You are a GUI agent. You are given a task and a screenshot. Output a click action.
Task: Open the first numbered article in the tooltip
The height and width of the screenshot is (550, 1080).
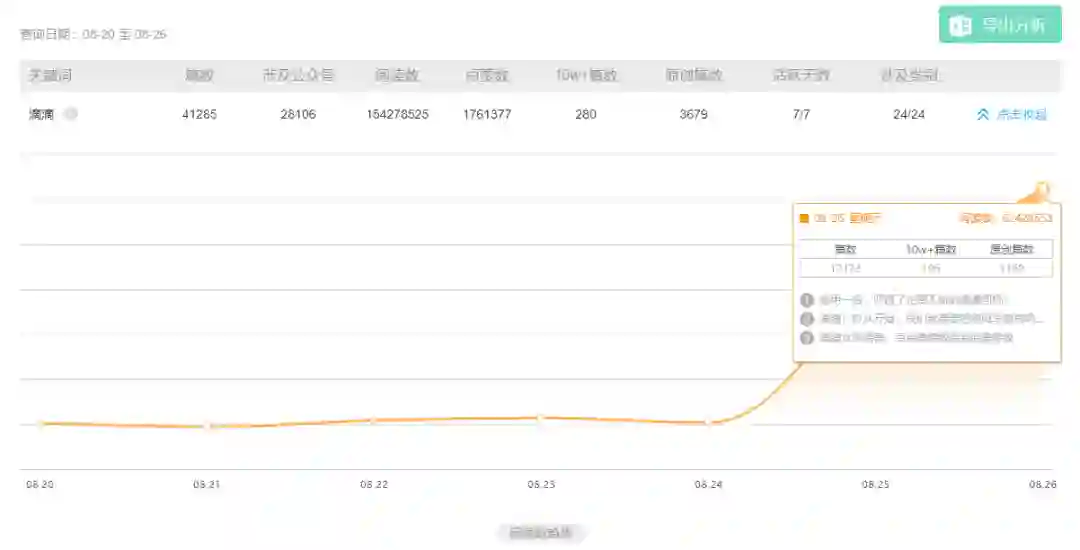pos(912,300)
